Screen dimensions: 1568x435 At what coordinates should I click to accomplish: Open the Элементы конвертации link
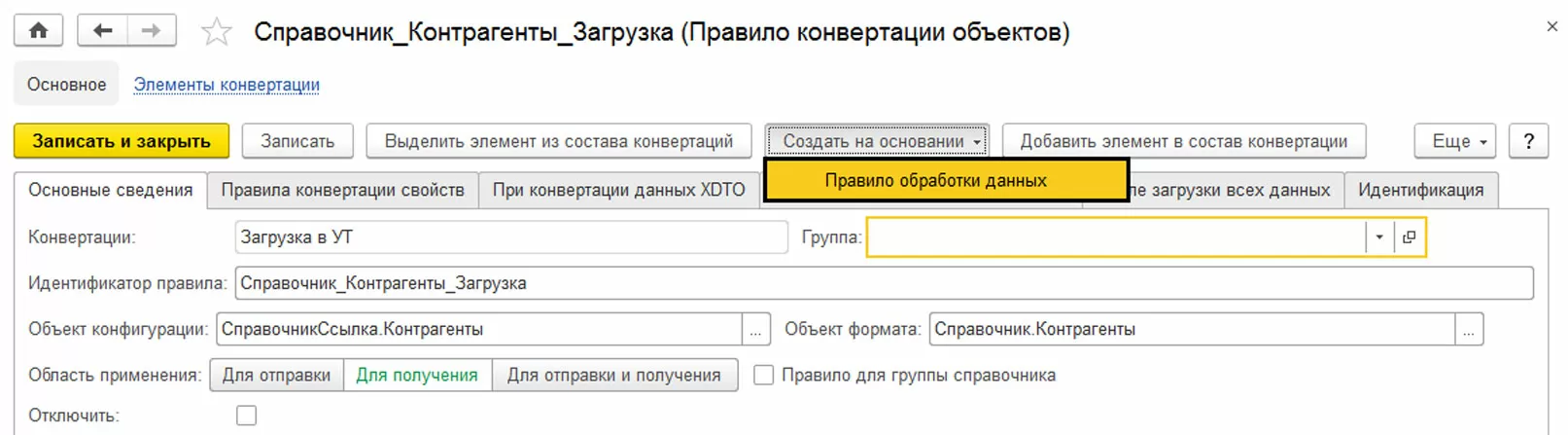click(x=226, y=85)
